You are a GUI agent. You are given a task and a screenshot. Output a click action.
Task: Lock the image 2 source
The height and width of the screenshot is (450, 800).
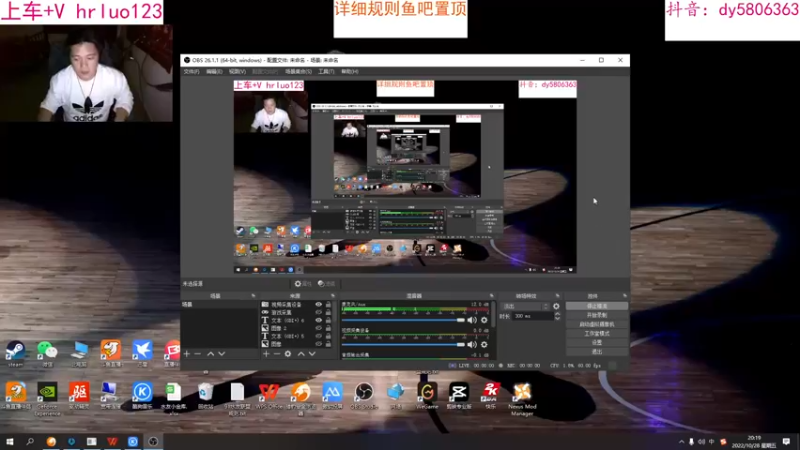328,328
